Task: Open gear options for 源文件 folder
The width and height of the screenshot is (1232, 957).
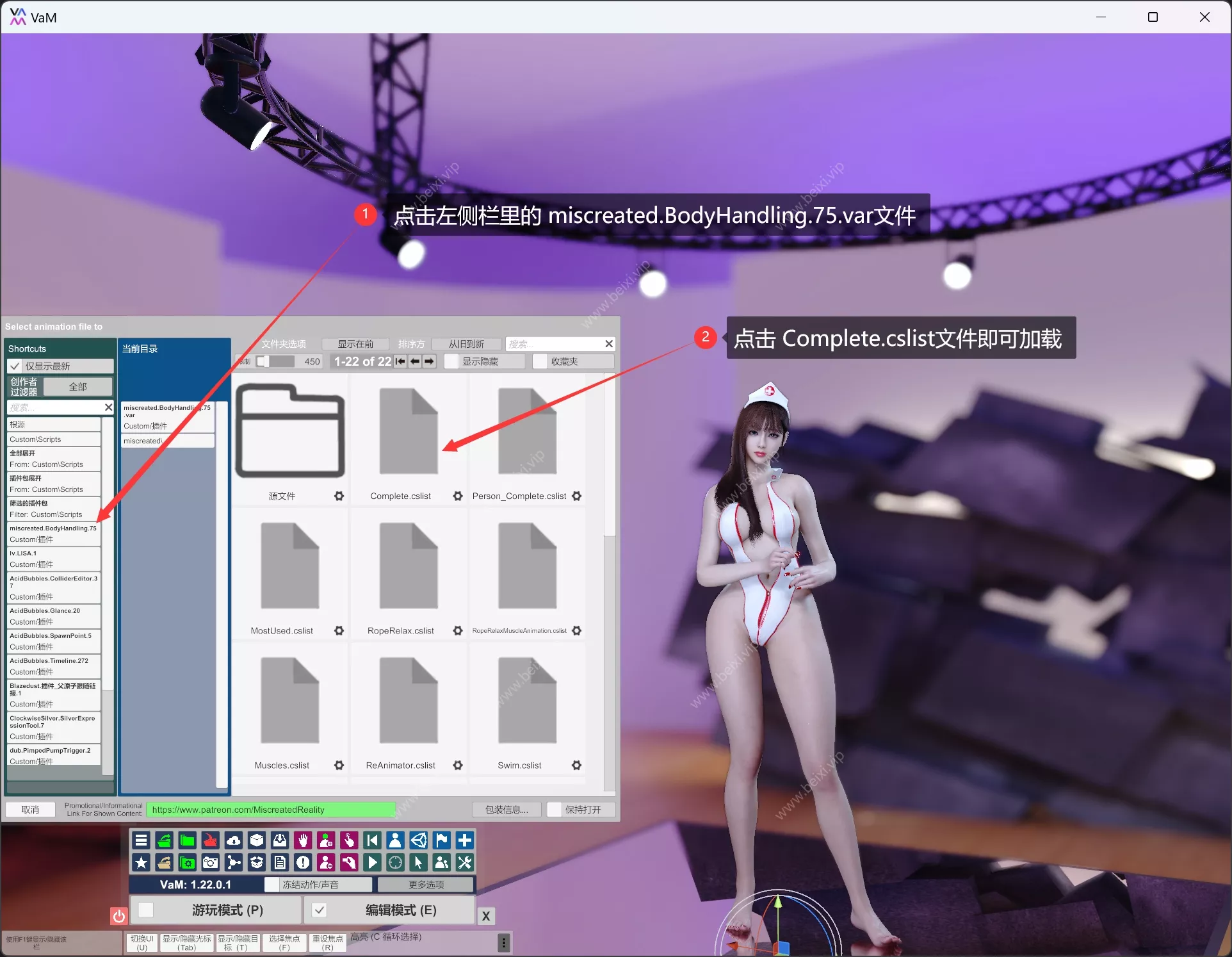Action: pos(339,496)
